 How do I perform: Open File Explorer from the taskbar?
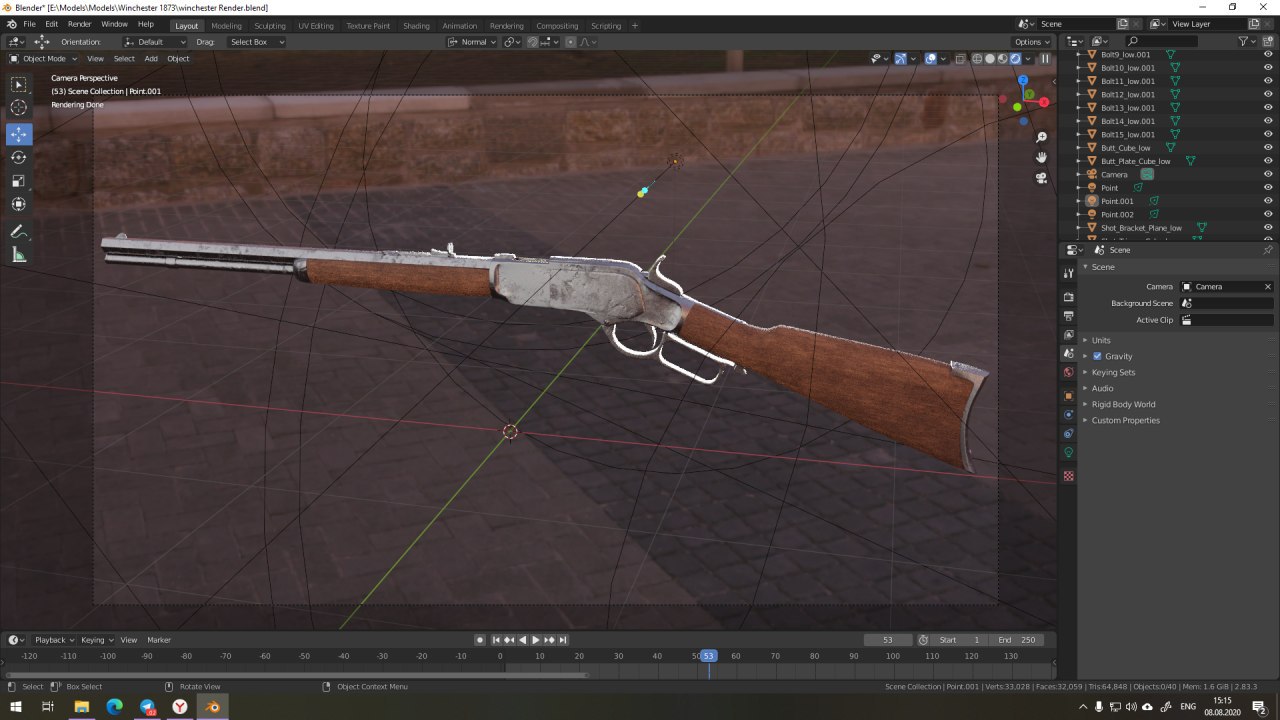pos(81,707)
